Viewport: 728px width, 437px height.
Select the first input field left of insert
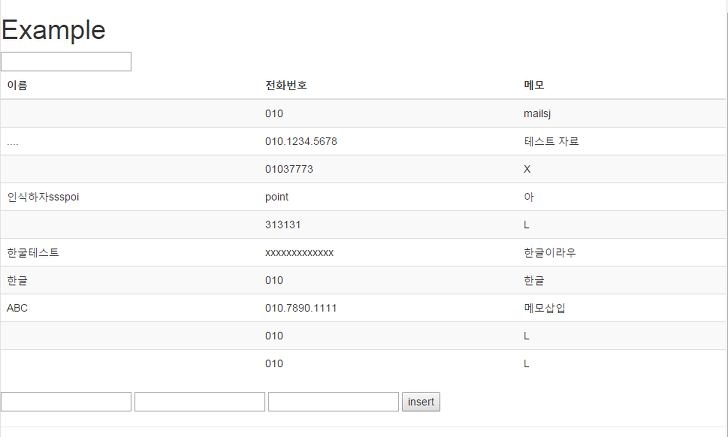tap(66, 402)
